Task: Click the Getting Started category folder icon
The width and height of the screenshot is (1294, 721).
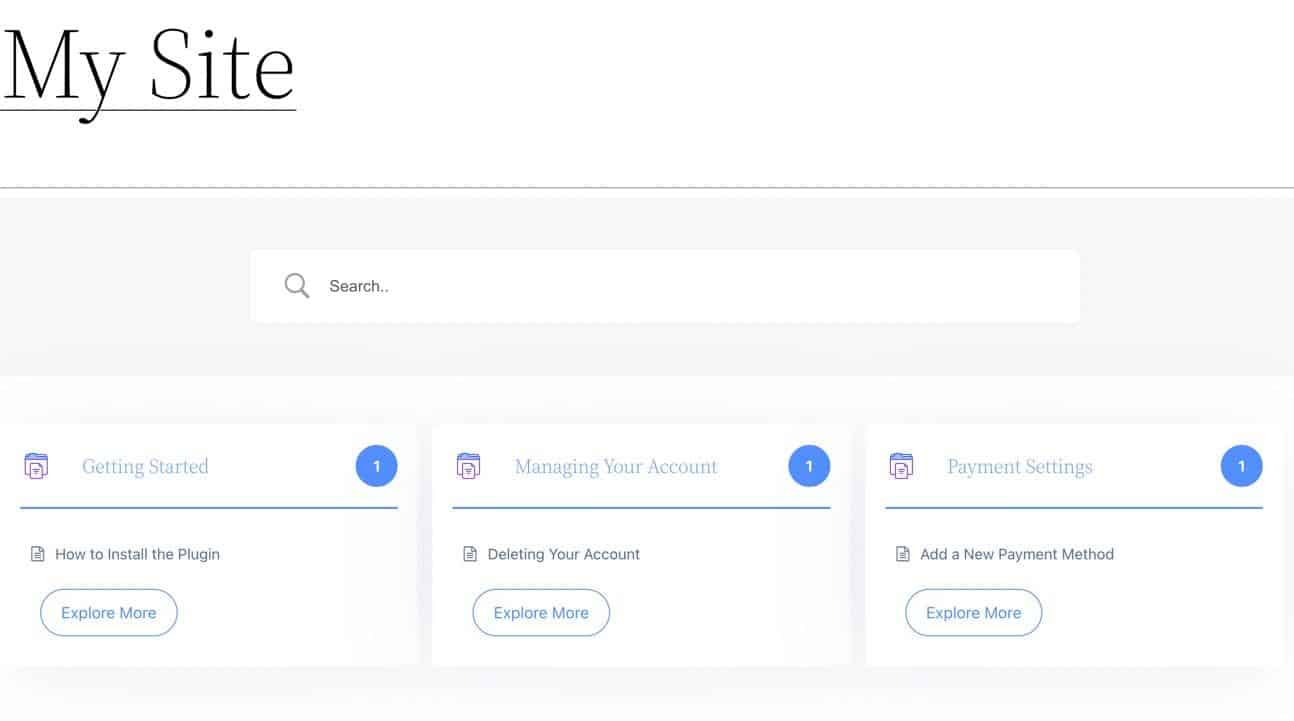Action: [x=36, y=466]
